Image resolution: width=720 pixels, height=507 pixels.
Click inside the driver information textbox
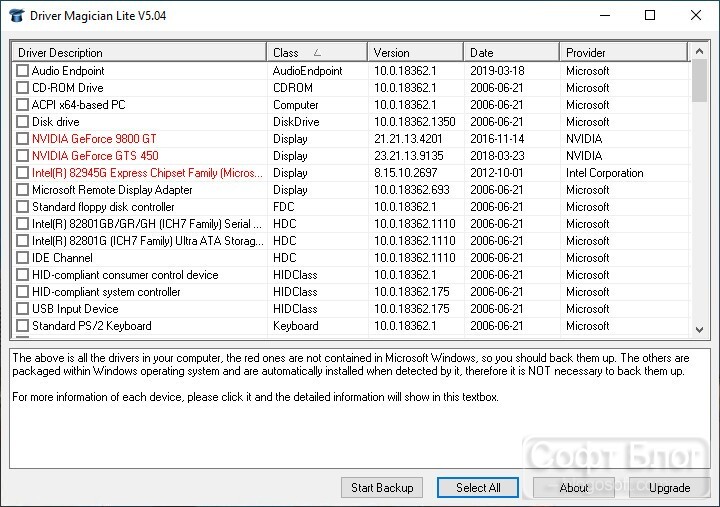tap(360, 408)
